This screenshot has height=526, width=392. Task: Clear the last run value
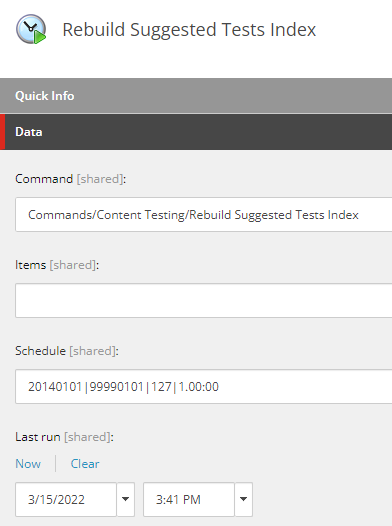[x=85, y=464]
